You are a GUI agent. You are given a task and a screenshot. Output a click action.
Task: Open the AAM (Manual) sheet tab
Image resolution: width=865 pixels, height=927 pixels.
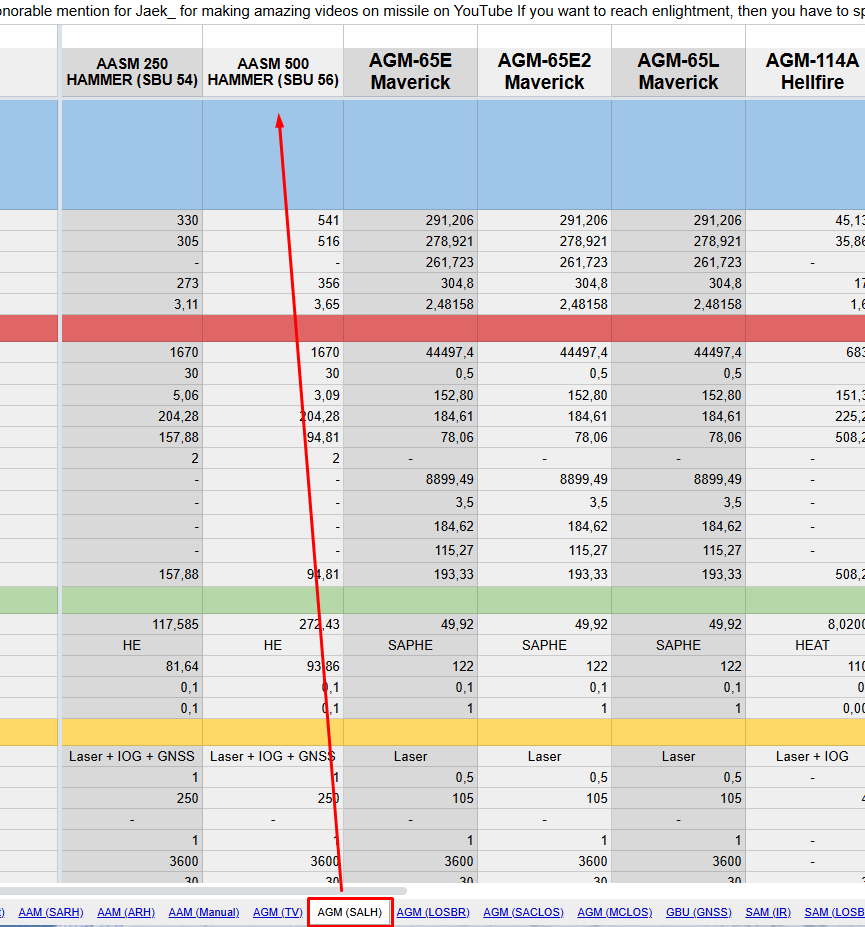[x=204, y=912]
